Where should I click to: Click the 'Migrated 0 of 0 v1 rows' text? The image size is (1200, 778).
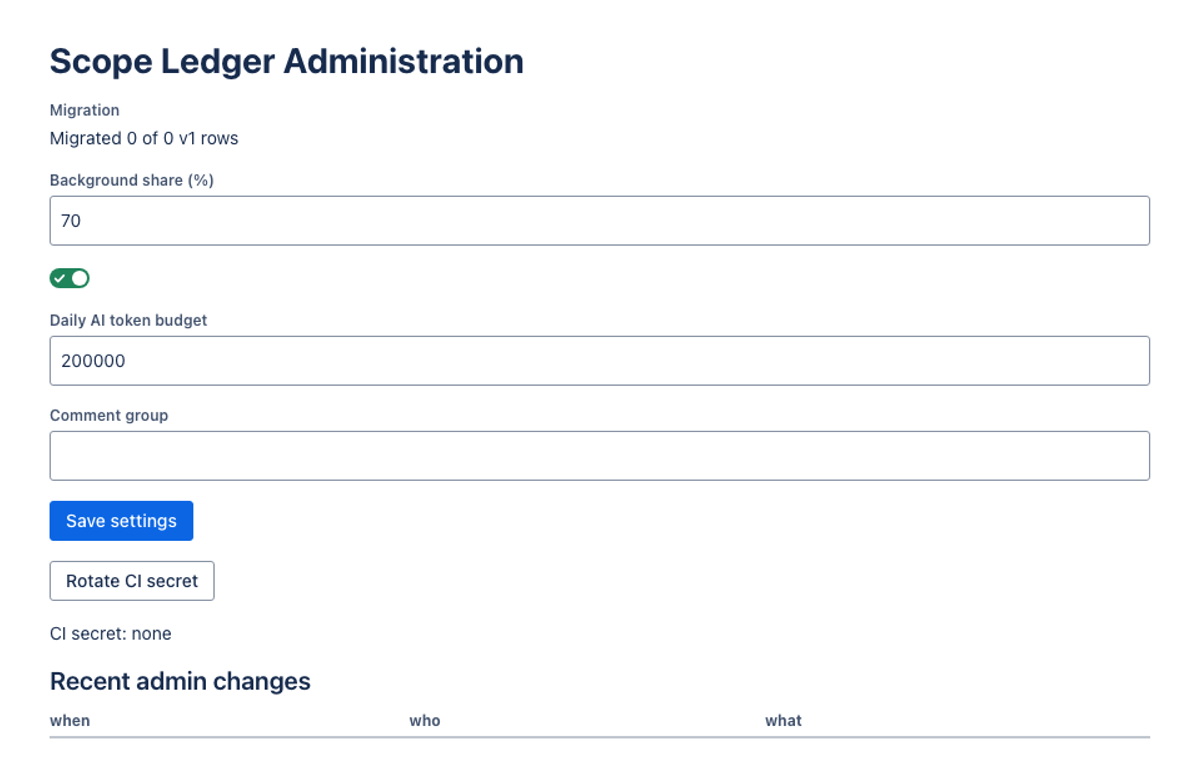click(x=144, y=138)
